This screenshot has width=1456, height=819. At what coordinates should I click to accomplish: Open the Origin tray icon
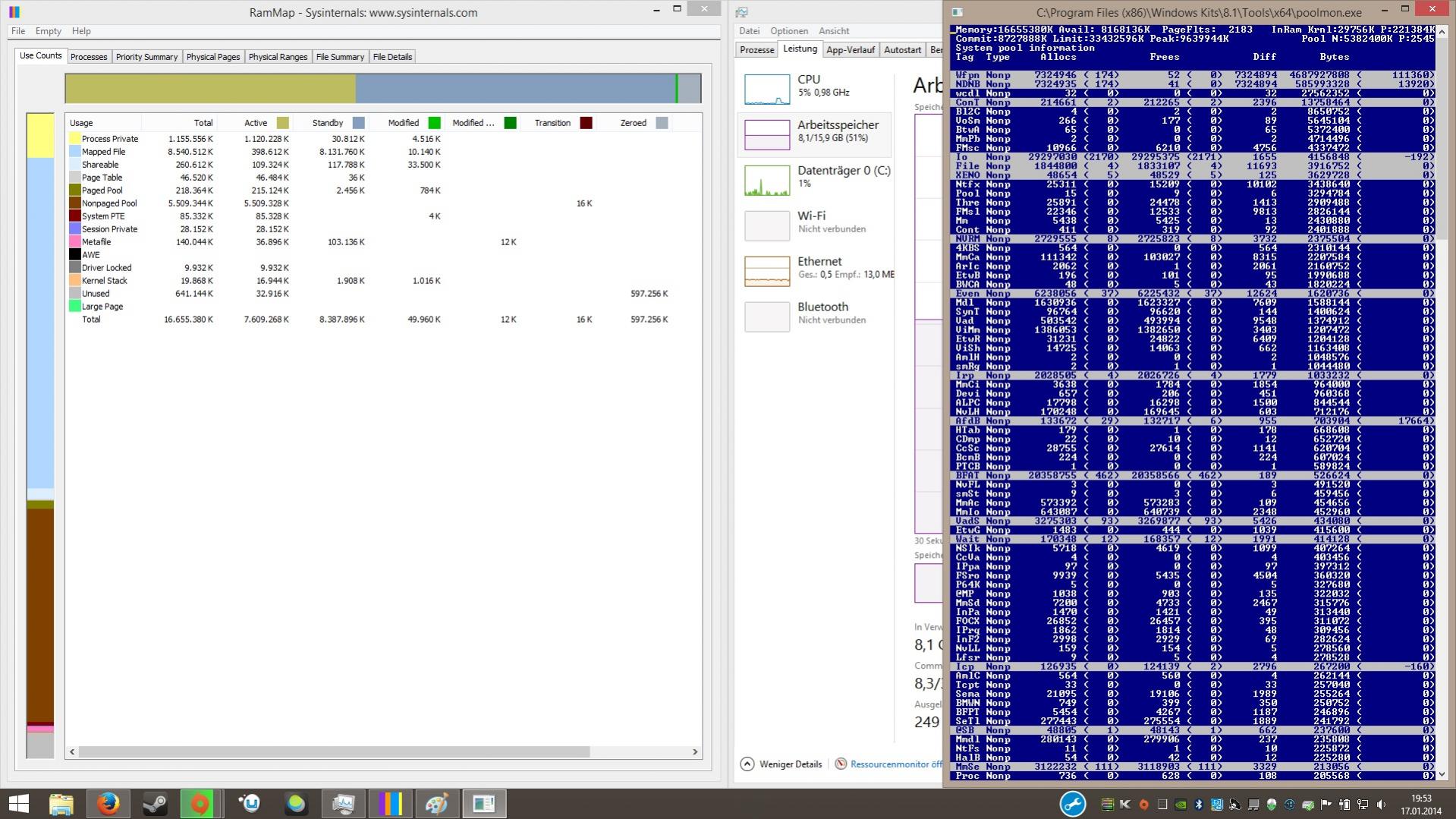1144,805
